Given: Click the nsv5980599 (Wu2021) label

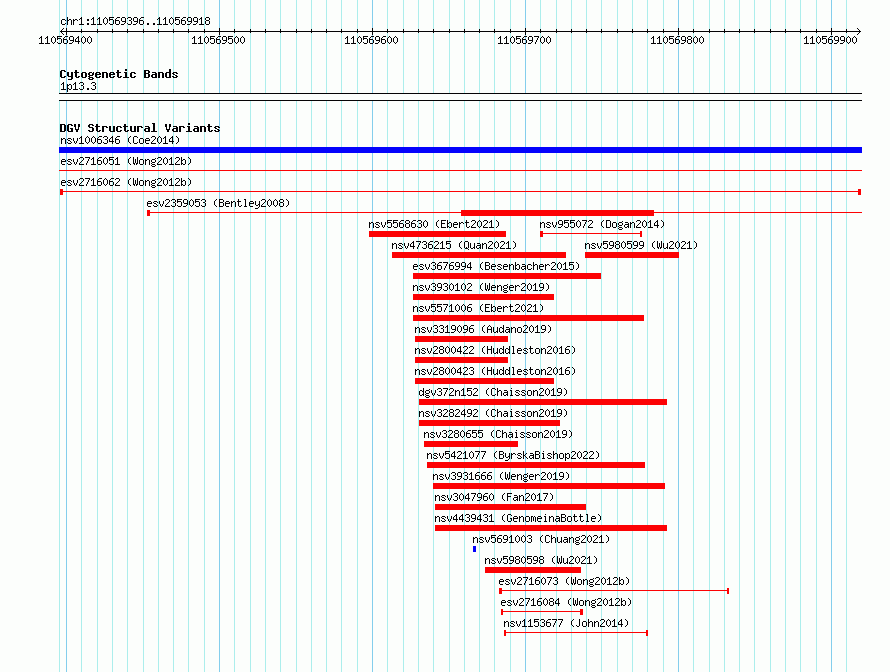Looking at the screenshot, I should (641, 245).
